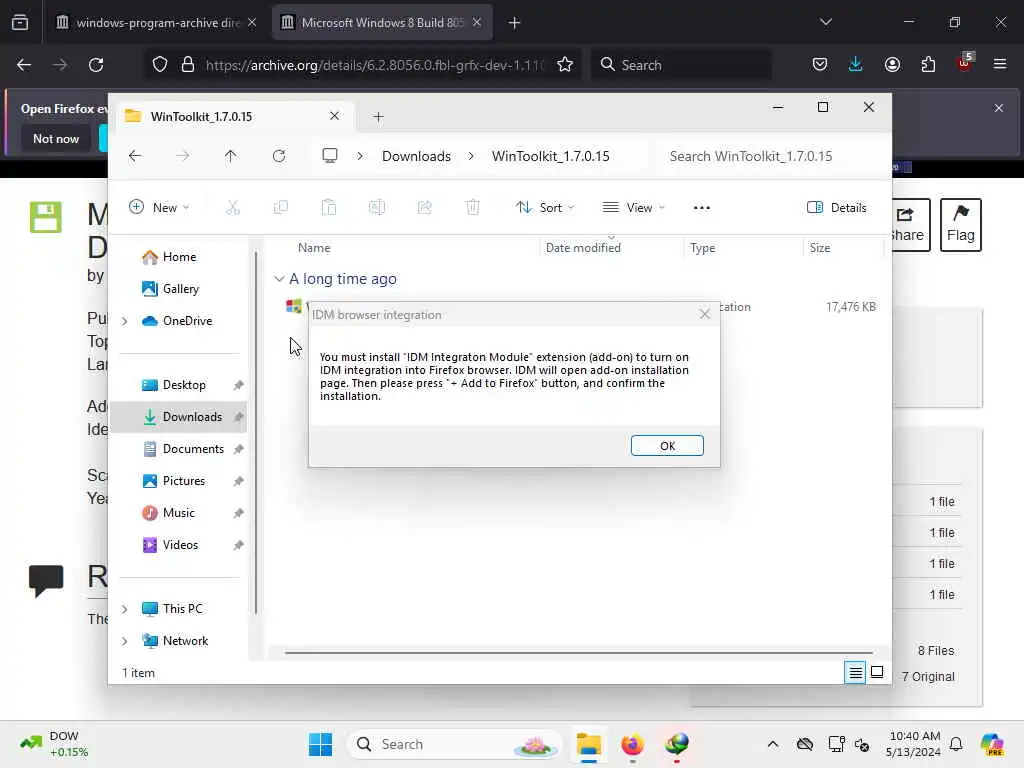Select Home in Explorer sidebar

click(179, 257)
